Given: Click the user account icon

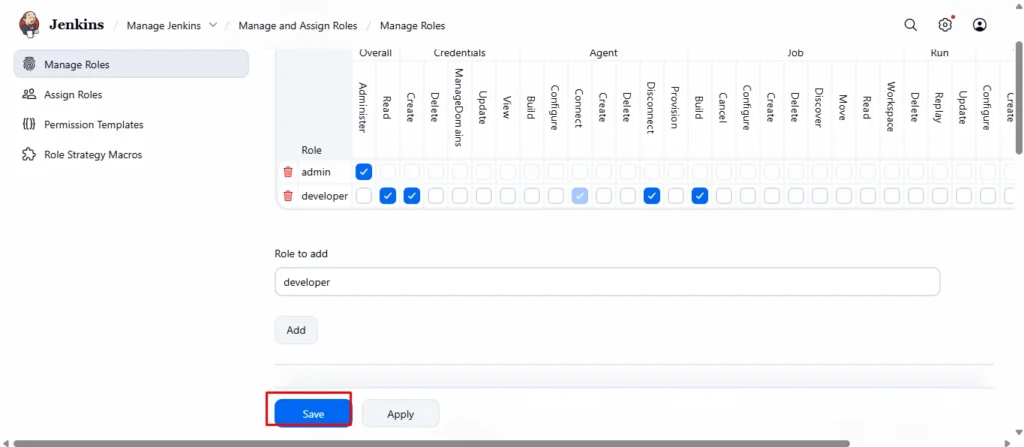Looking at the screenshot, I should tap(980, 25).
